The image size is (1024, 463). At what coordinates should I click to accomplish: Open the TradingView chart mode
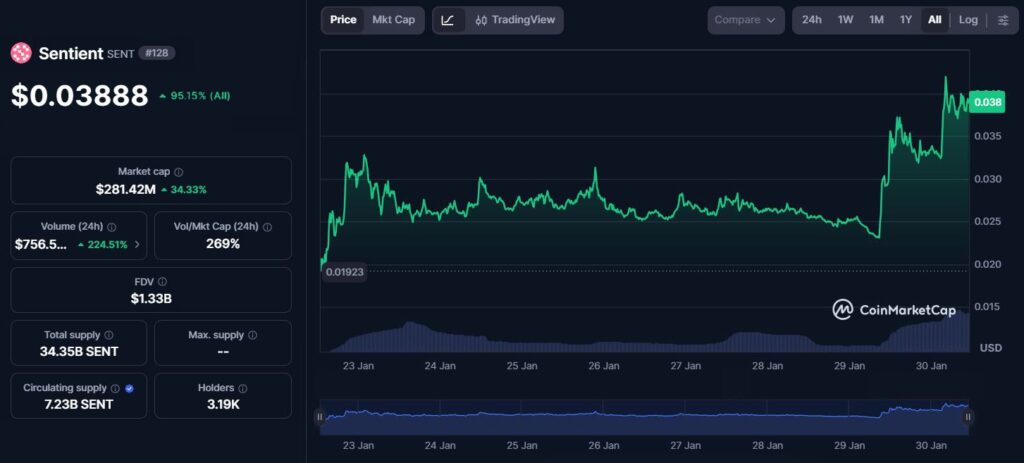516,20
